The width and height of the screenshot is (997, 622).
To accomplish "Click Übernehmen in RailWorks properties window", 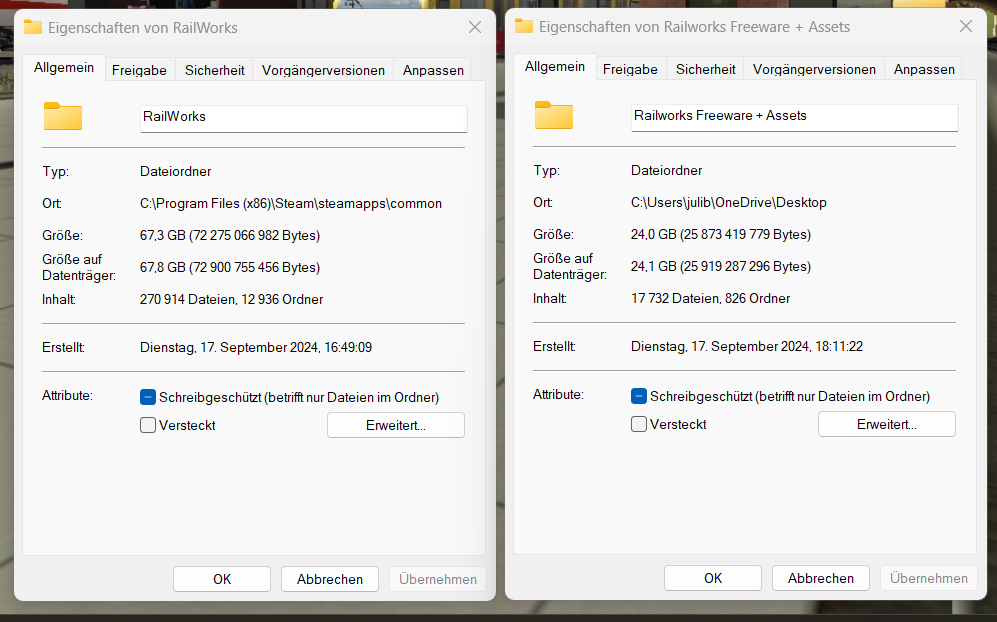I will click(x=438, y=579).
